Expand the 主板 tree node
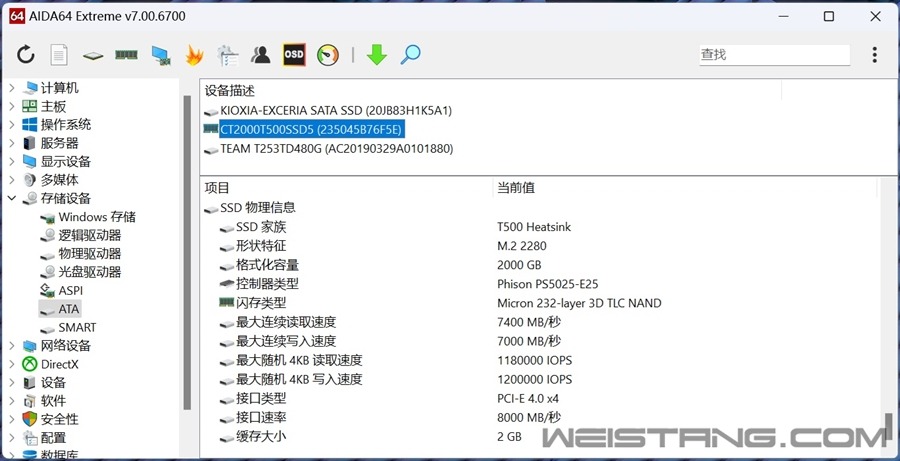 11,106
